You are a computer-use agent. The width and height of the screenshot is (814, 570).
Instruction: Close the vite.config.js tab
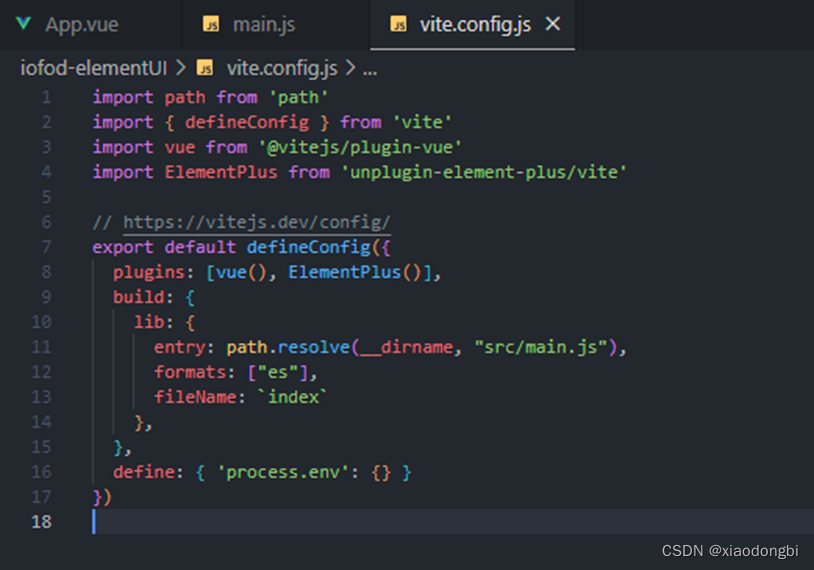pyautogui.click(x=553, y=24)
